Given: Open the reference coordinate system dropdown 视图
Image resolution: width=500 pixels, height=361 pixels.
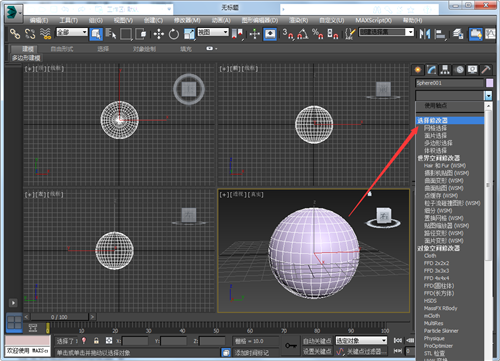Looking at the screenshot, I should pos(213,32).
